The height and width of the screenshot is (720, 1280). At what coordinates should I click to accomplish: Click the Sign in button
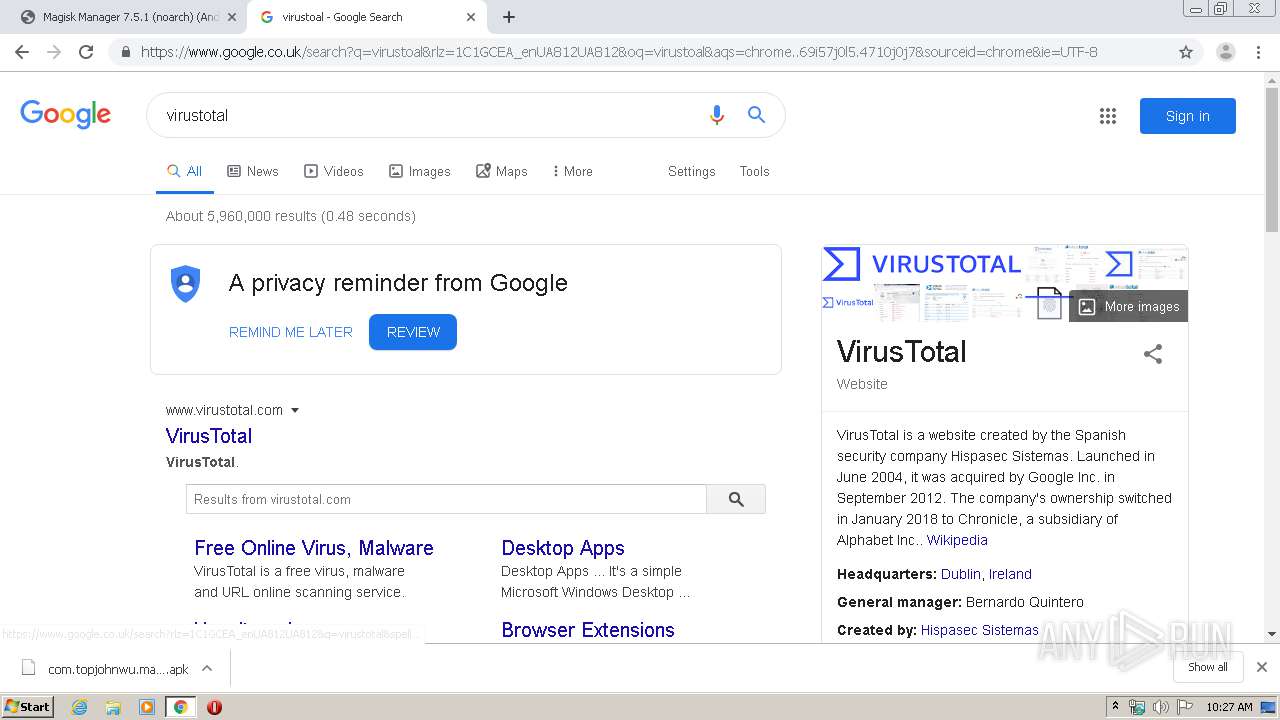1187,116
